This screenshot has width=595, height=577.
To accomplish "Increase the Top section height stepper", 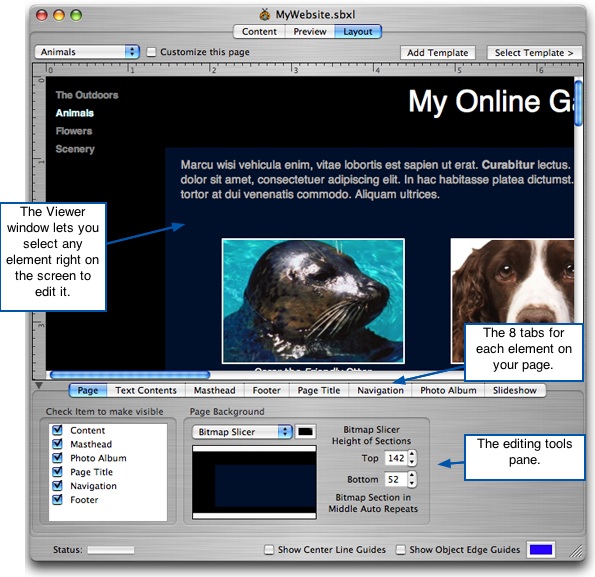I will 412,454.
